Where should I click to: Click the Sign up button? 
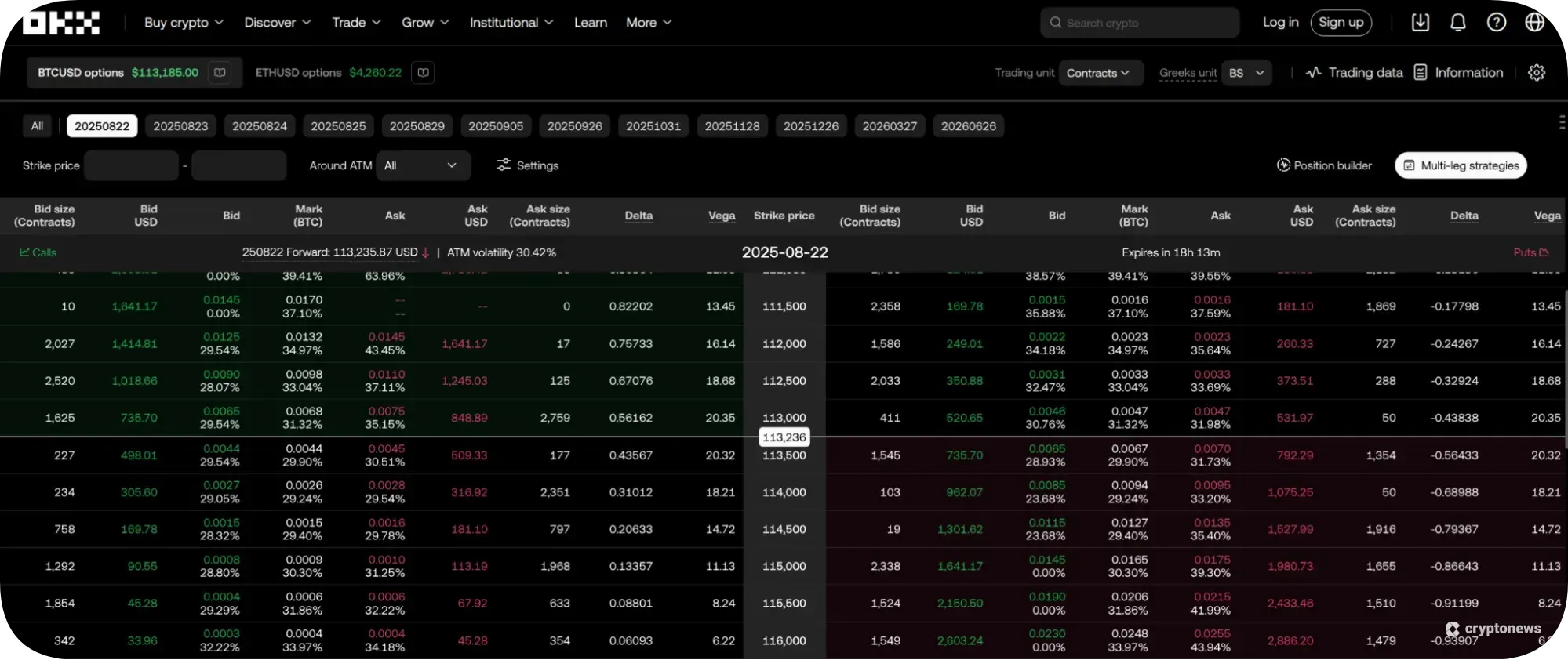point(1341,23)
